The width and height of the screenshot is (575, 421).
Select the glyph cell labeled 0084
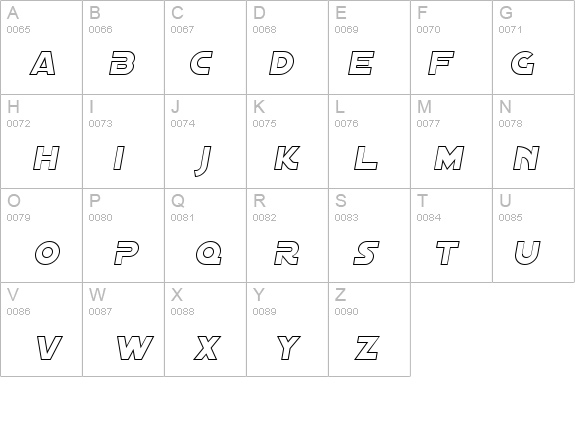pyautogui.click(x=451, y=235)
